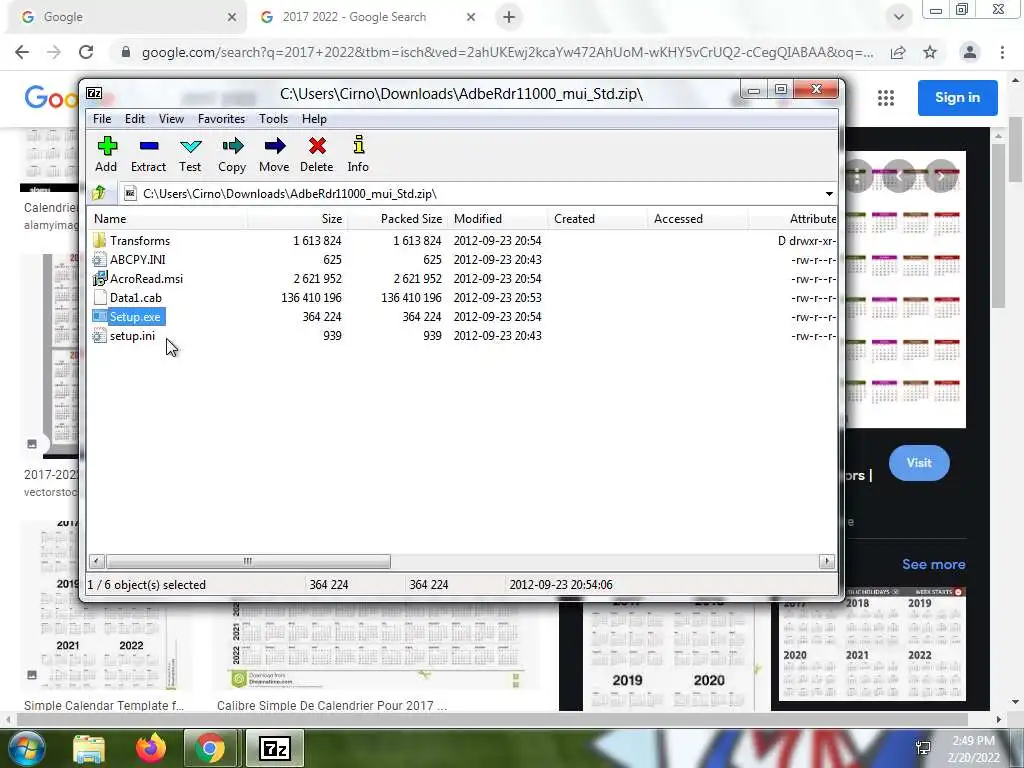
Task: Open the Tools menu
Action: pyautogui.click(x=273, y=119)
